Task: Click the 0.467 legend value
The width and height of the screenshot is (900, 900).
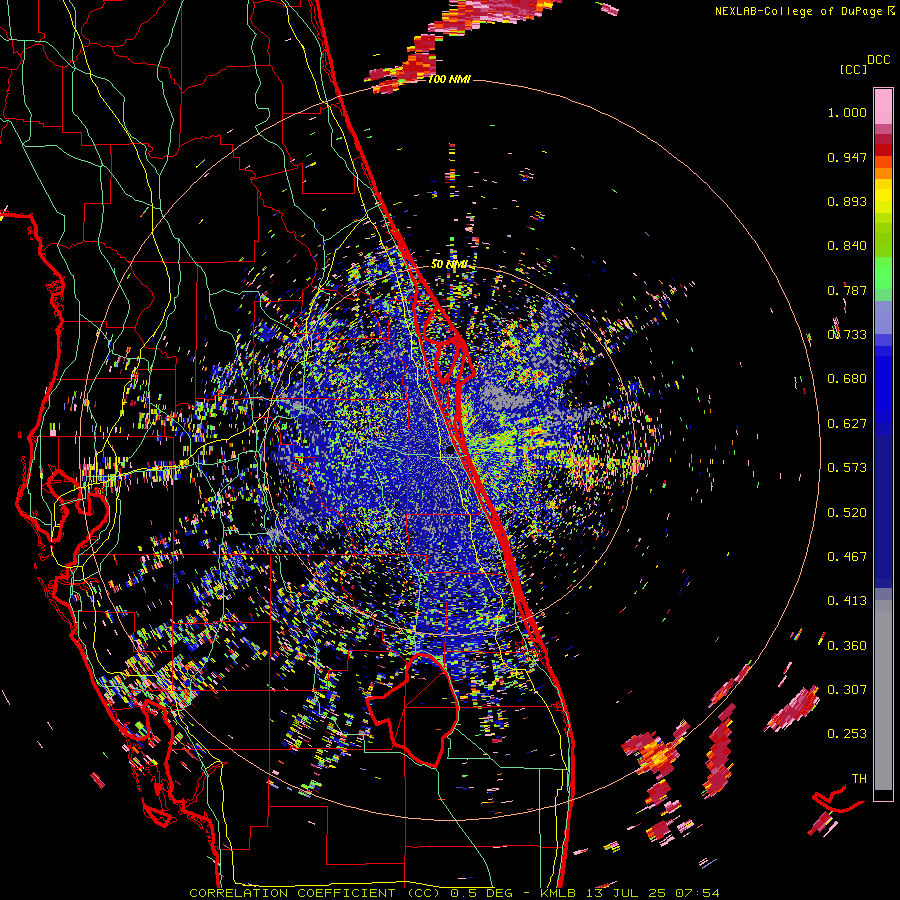Action: coord(847,557)
